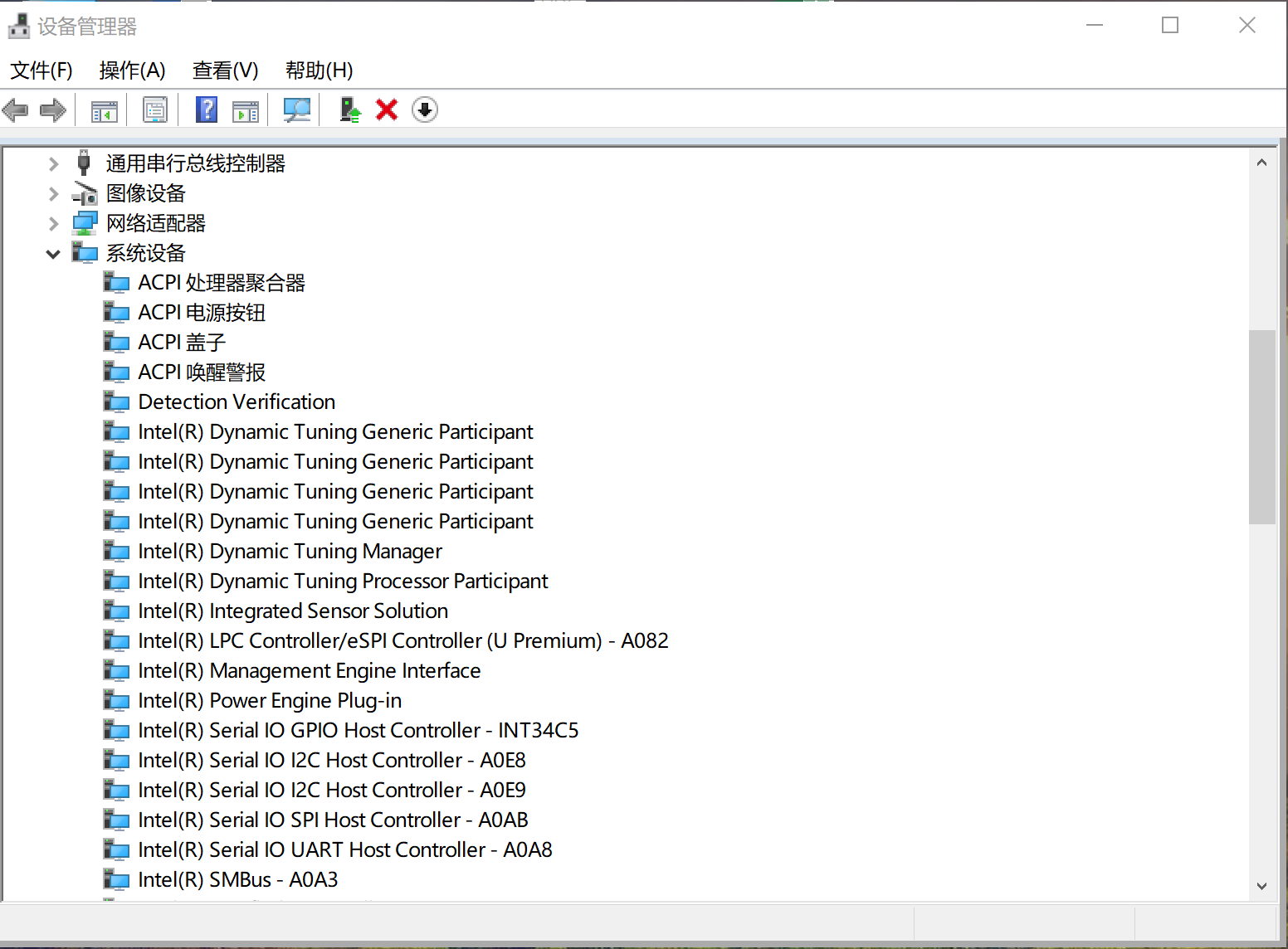Viewport: 1288px width, 949px height.
Task: Click the icon beside Intel(R) Dynamic Tuning Manager
Action: 116,552
